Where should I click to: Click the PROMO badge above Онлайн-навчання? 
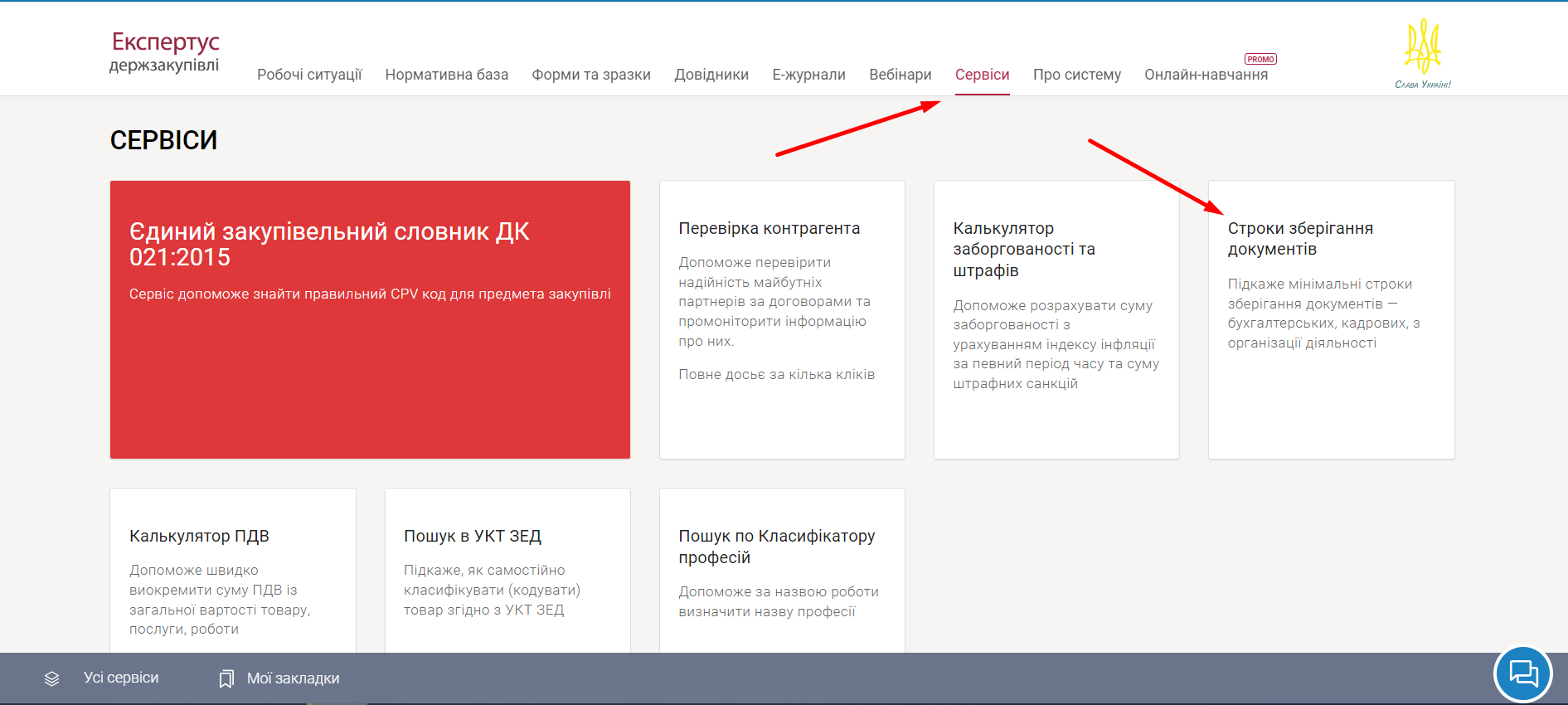pyautogui.click(x=1260, y=59)
